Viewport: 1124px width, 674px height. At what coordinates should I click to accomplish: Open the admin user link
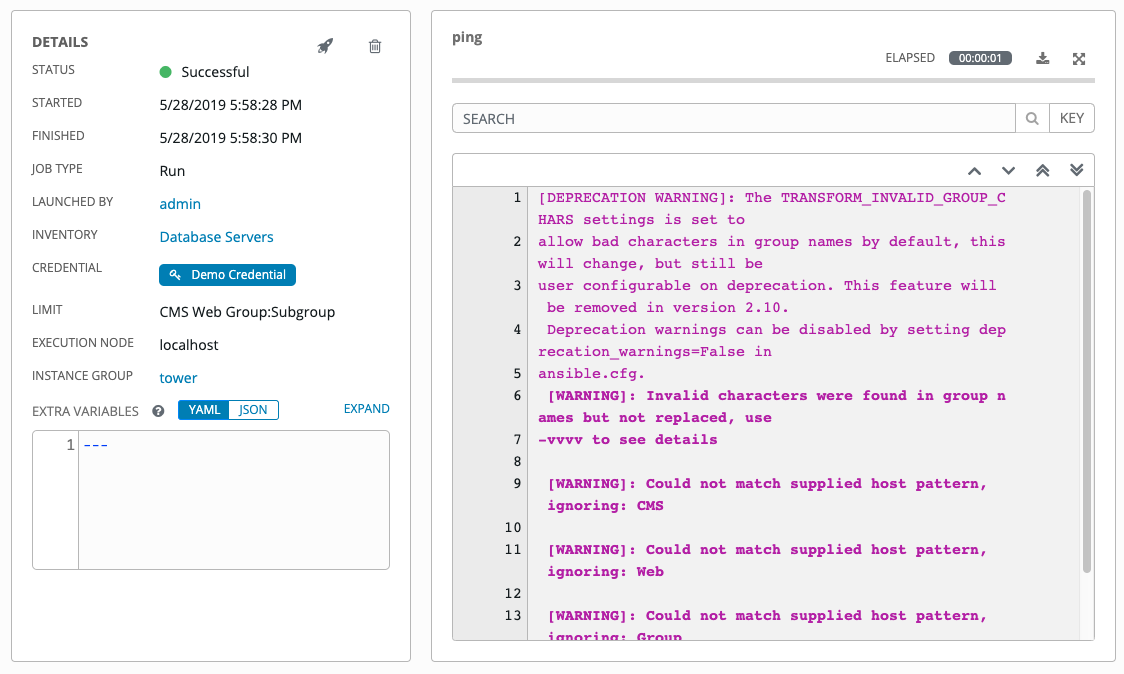click(180, 204)
